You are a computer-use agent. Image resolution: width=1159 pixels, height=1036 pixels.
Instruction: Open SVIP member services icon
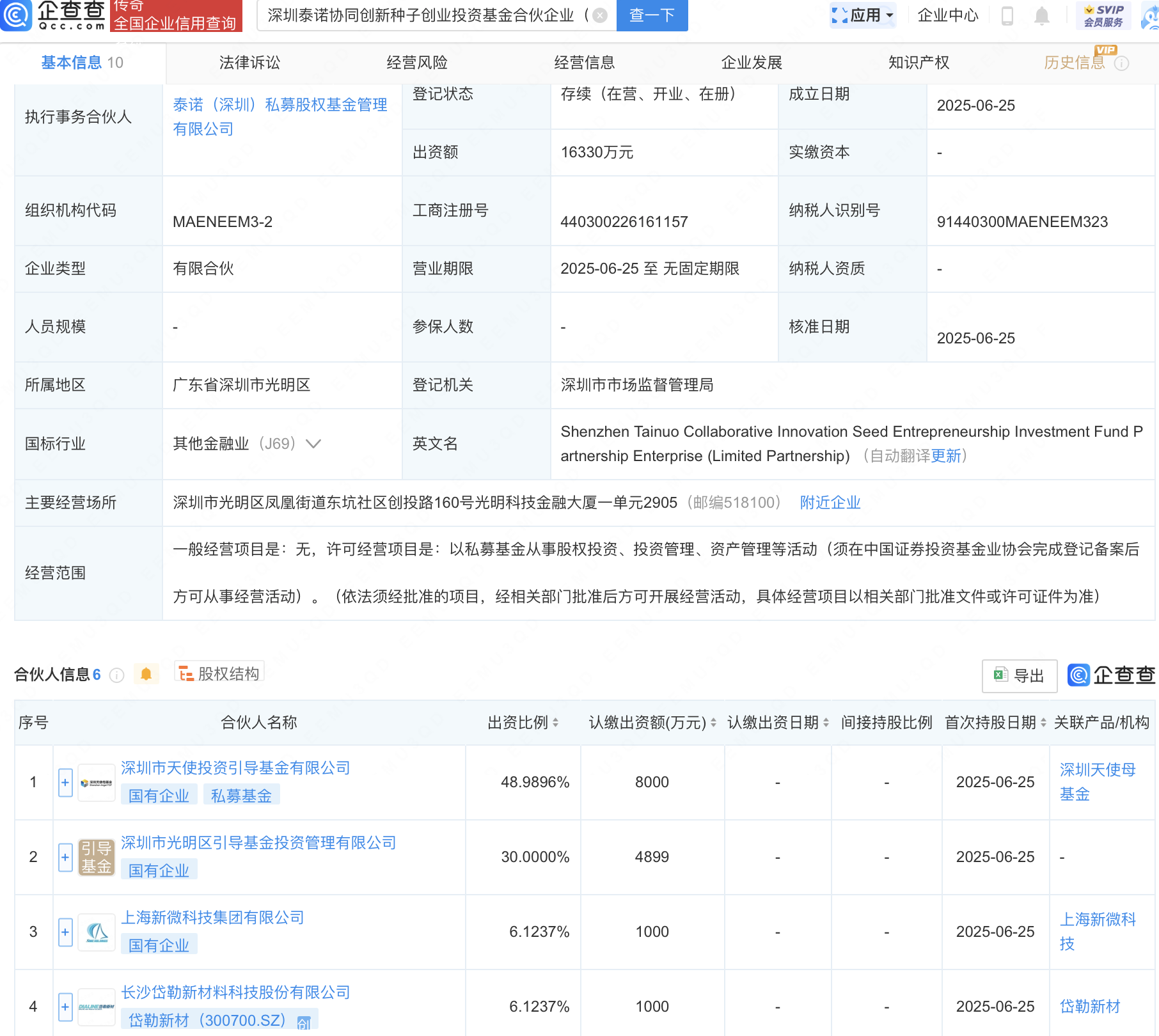[x=1104, y=15]
